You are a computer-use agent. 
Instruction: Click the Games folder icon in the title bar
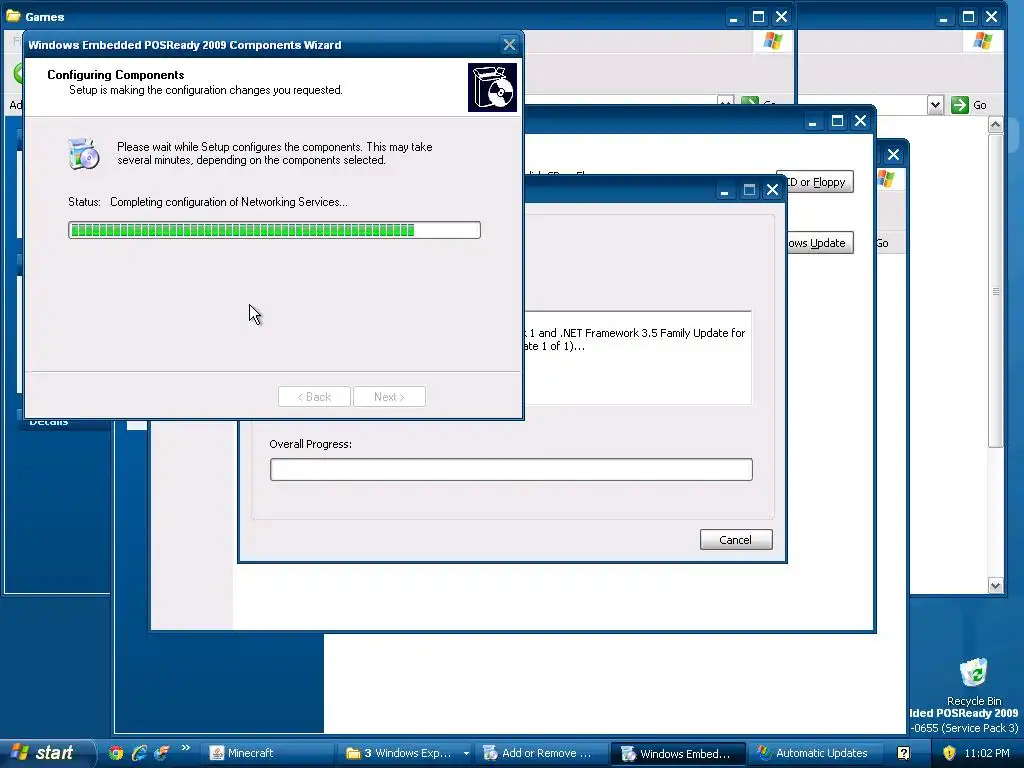point(13,16)
